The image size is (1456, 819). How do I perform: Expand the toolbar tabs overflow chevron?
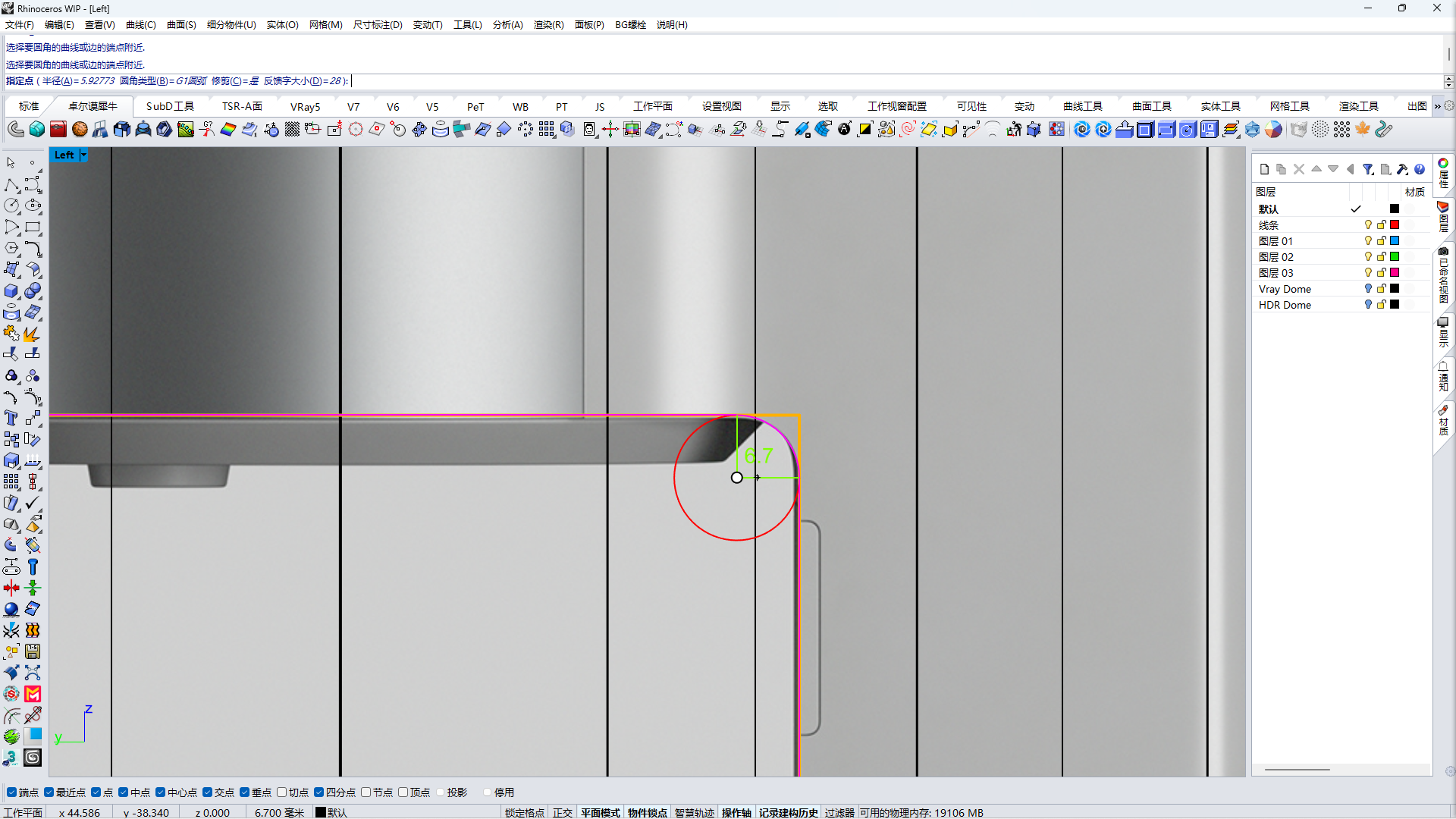tap(1437, 106)
